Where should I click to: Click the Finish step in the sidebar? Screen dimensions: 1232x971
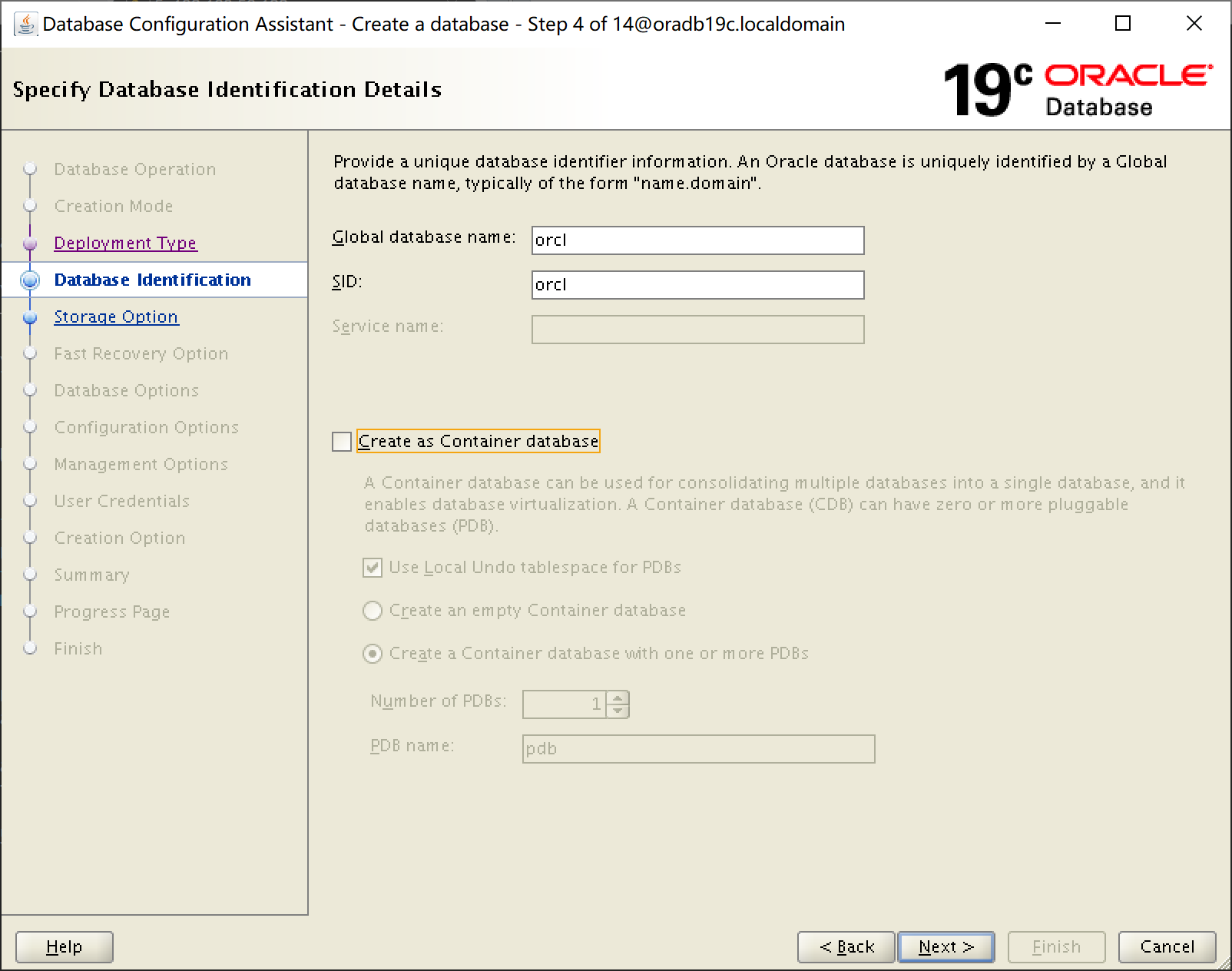tap(78, 648)
